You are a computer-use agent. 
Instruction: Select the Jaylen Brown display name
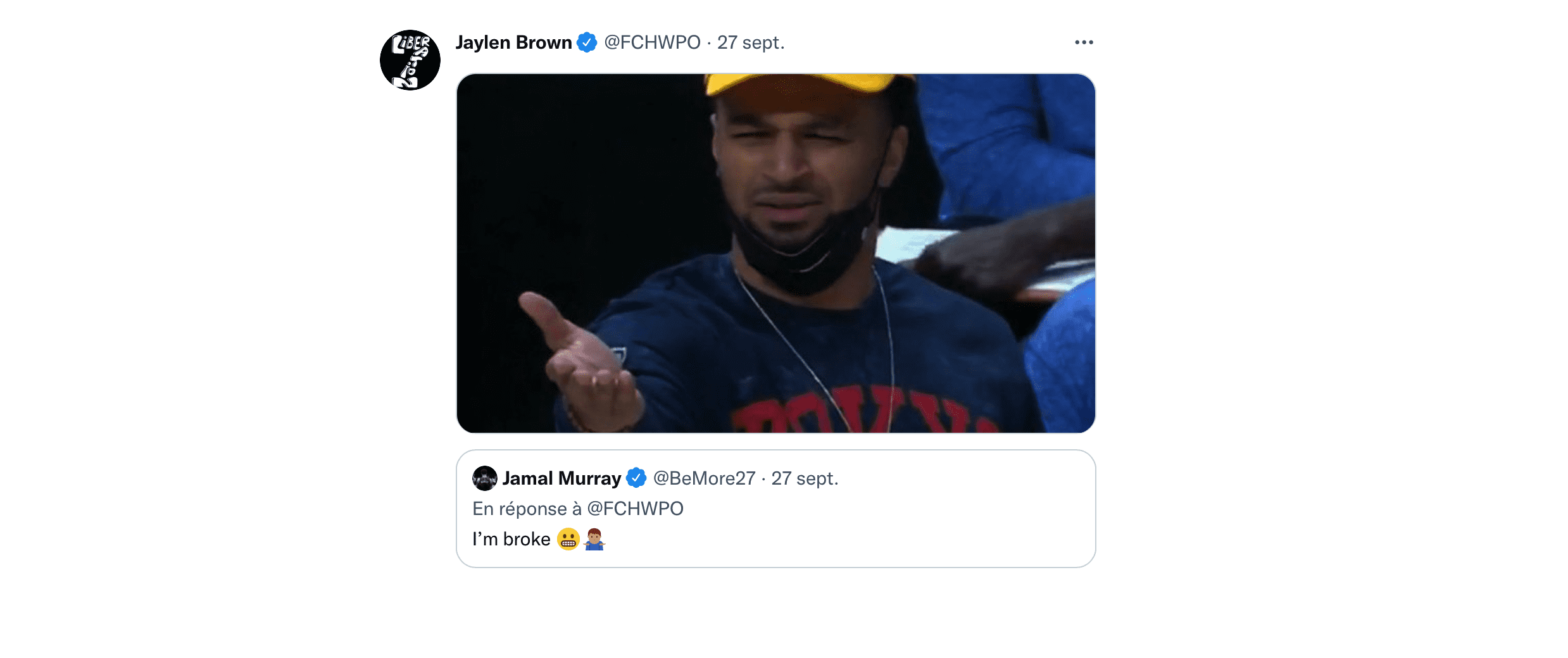(x=514, y=42)
